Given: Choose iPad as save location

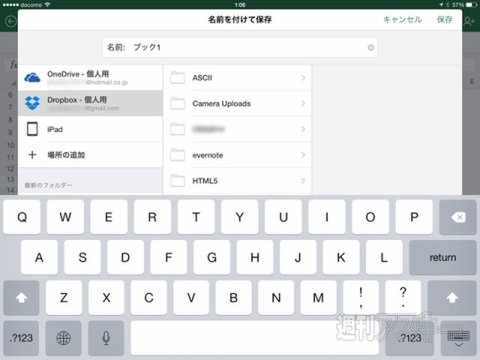Looking at the screenshot, I should point(90,129).
